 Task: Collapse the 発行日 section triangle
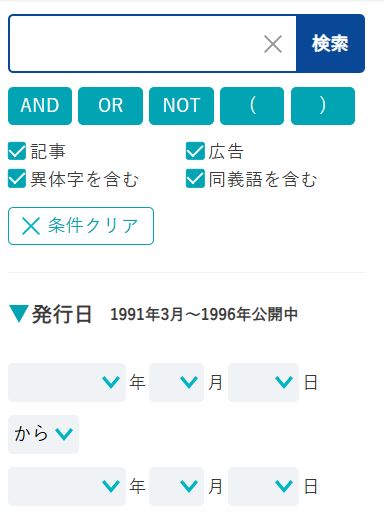click(19, 314)
